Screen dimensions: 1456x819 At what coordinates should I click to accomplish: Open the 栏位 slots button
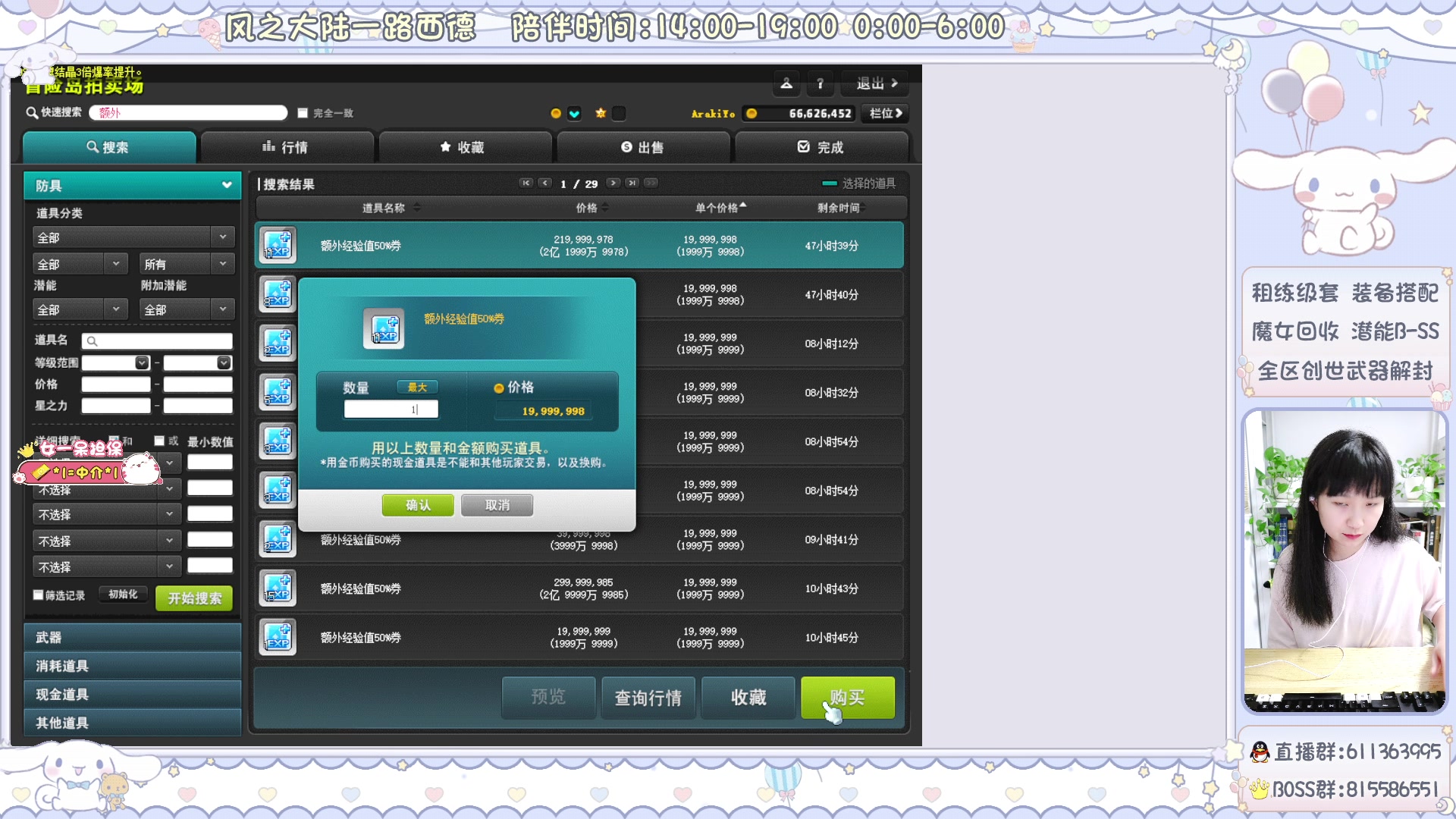coord(885,114)
